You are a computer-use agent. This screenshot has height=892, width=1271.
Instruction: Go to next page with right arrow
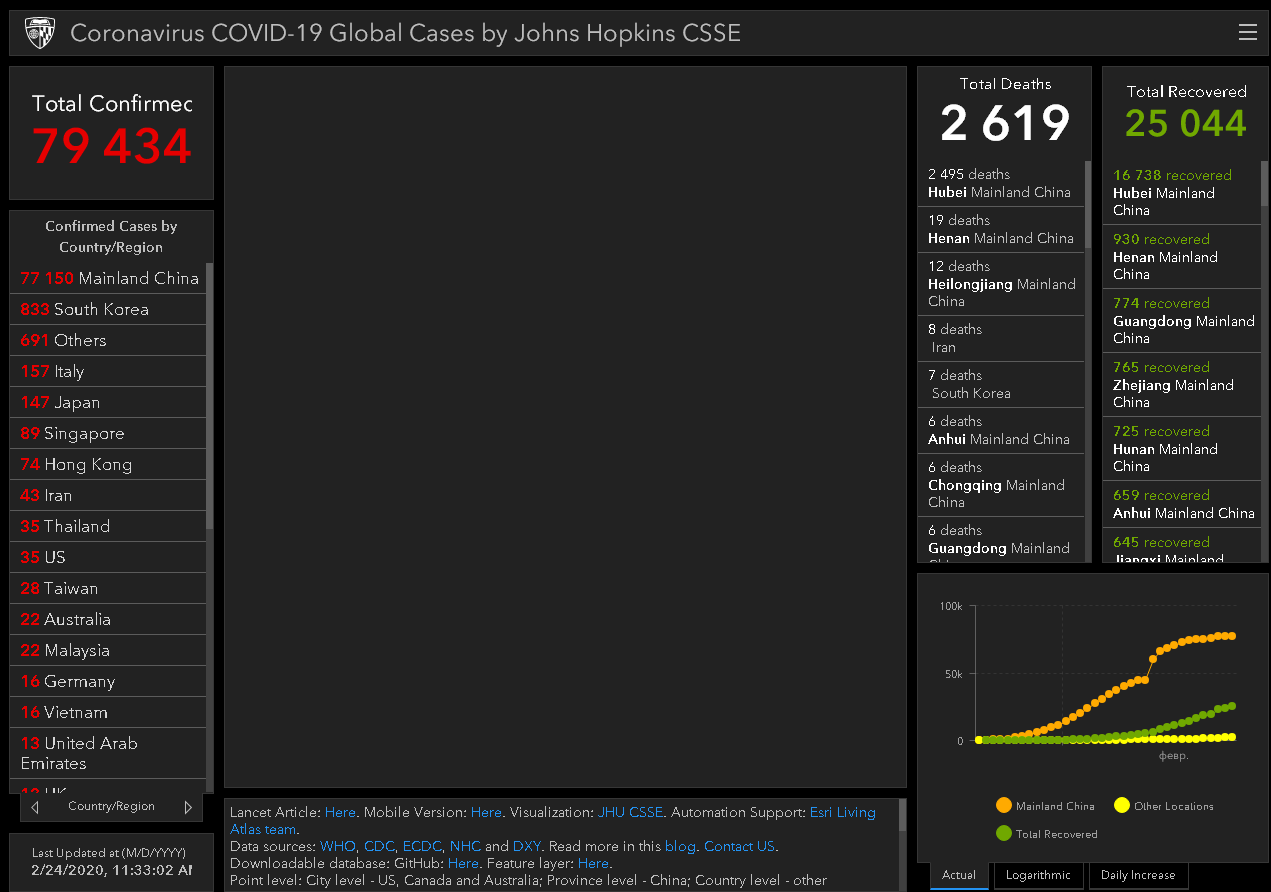187,807
